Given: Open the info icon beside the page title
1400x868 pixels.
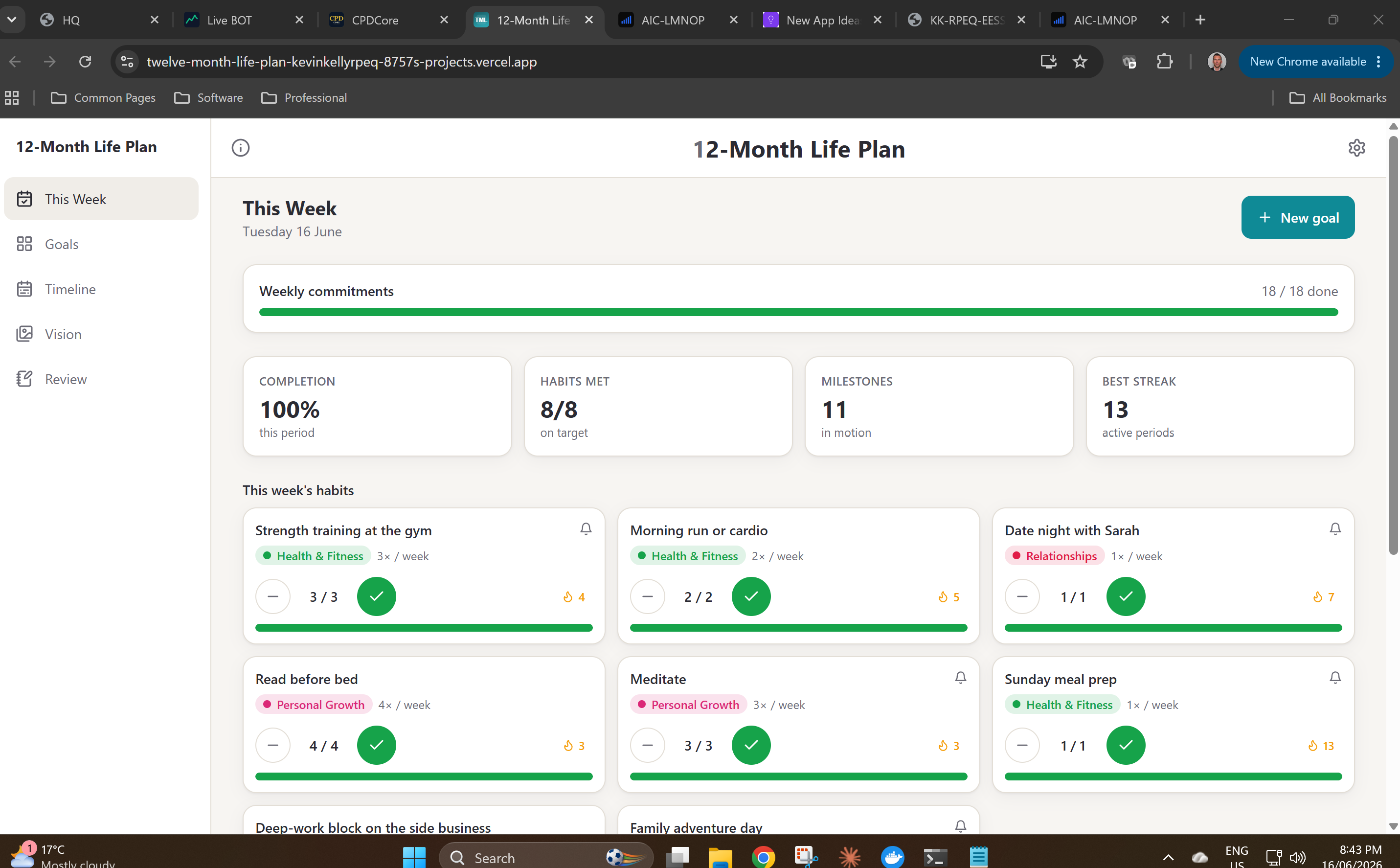Looking at the screenshot, I should coord(240,148).
